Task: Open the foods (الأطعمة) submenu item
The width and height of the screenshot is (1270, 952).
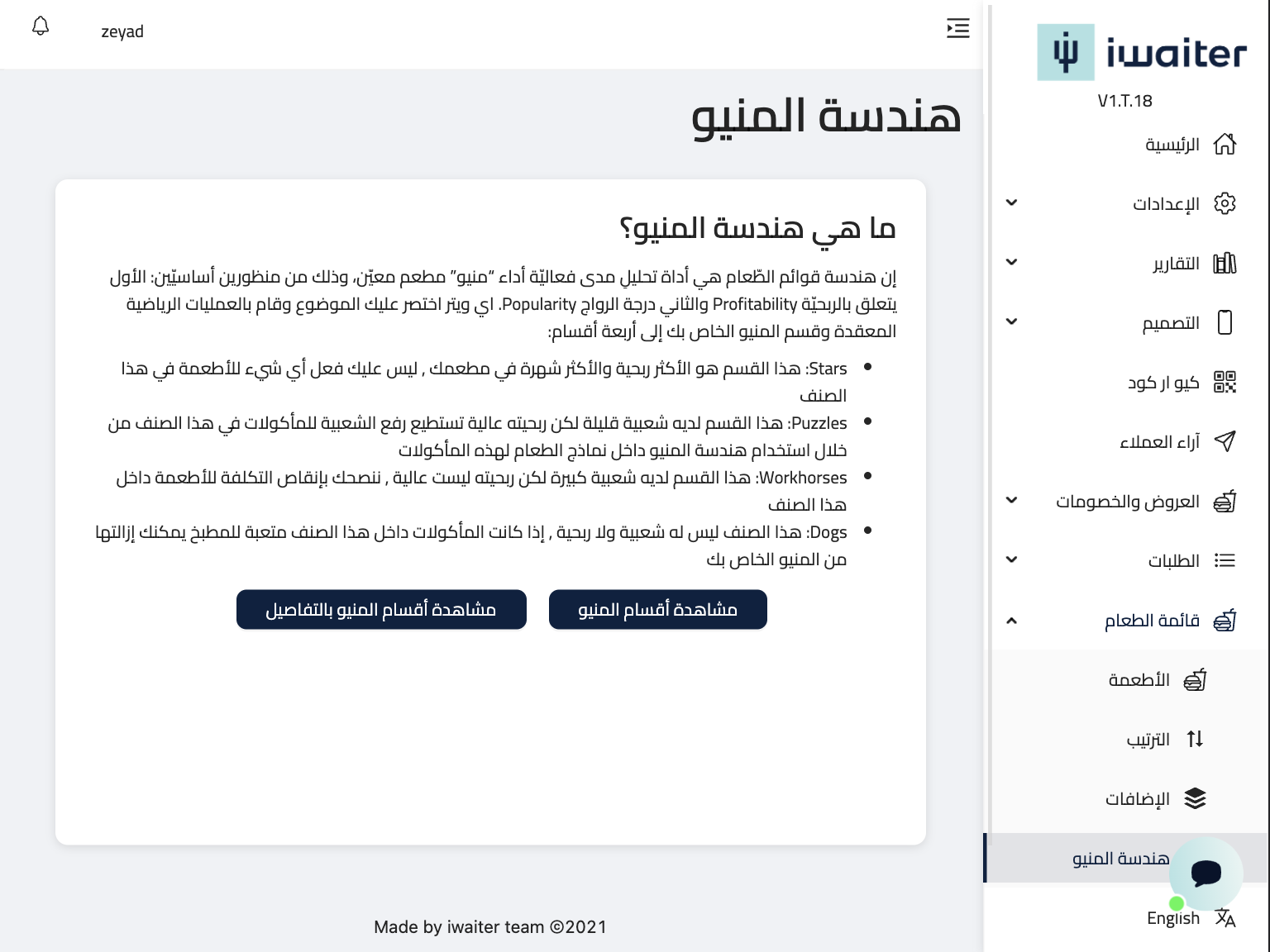Action: click(x=1139, y=680)
